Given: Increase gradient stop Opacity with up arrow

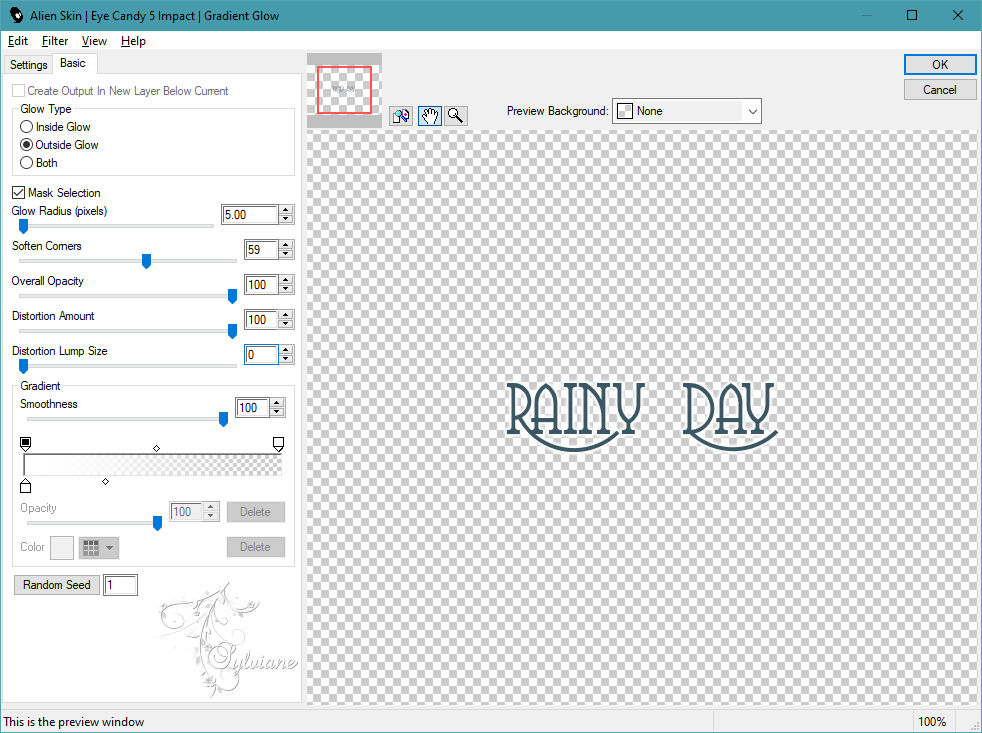Looking at the screenshot, I should (x=211, y=507).
